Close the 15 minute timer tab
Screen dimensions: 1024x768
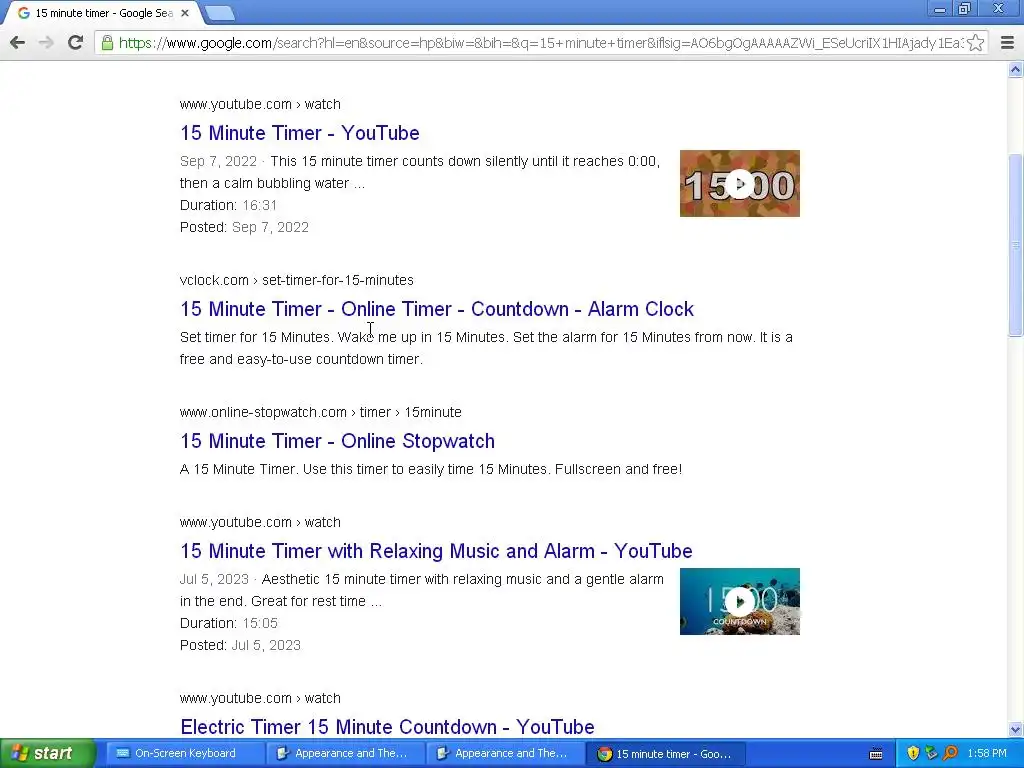click(185, 12)
